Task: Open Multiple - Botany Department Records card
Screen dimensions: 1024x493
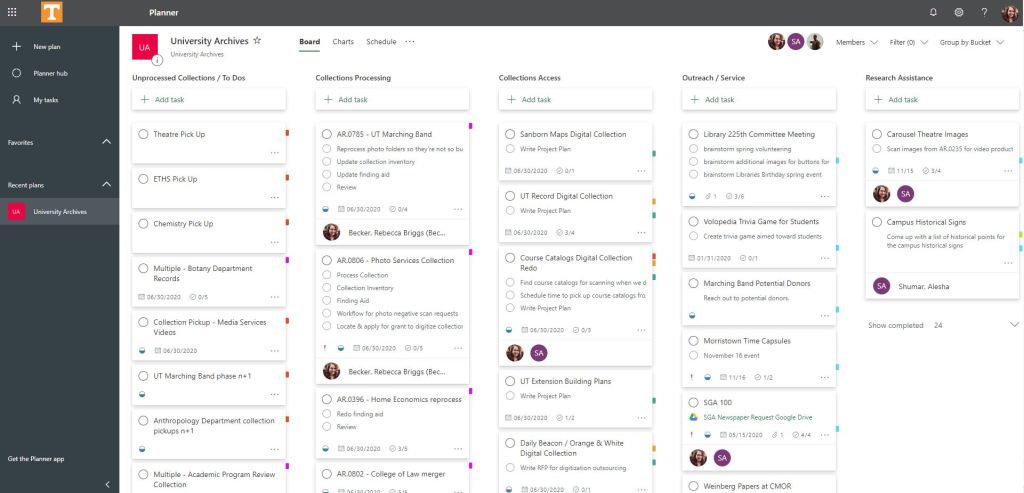Action: [209, 281]
